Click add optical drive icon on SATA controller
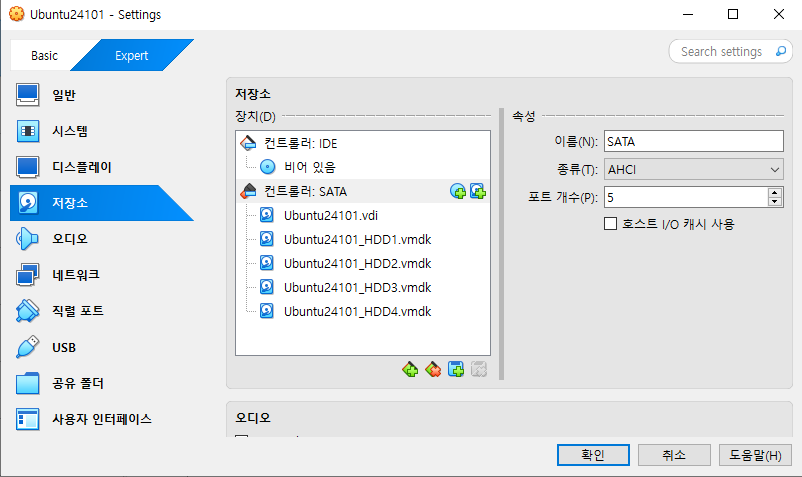Image resolution: width=802 pixels, height=477 pixels. pyautogui.click(x=458, y=191)
